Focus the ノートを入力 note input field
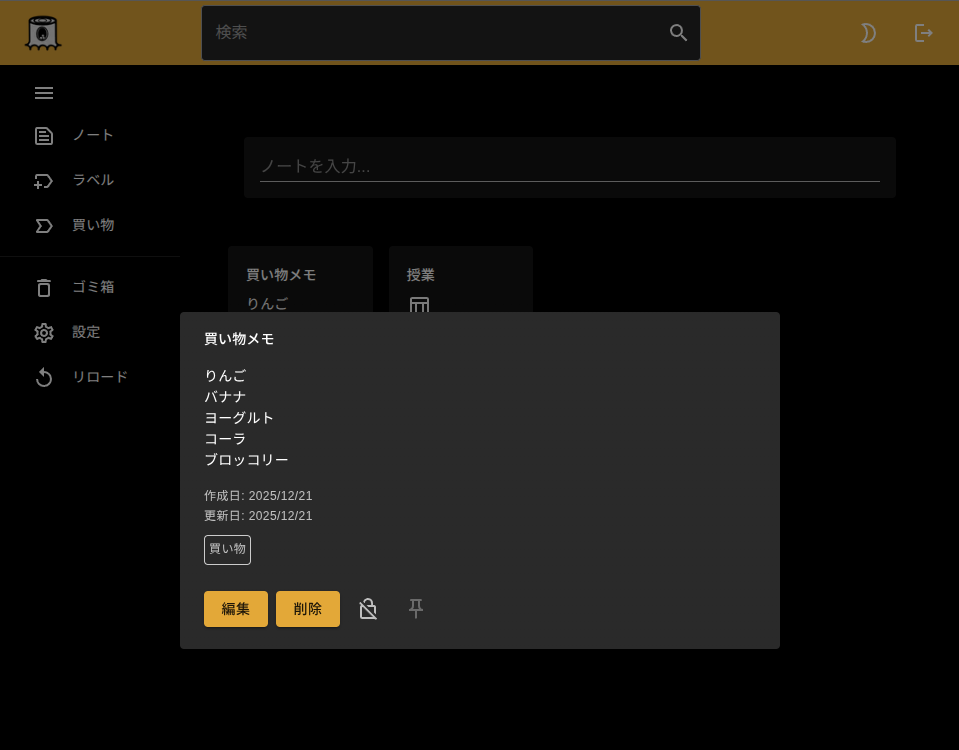Image resolution: width=959 pixels, height=750 pixels. coord(570,166)
